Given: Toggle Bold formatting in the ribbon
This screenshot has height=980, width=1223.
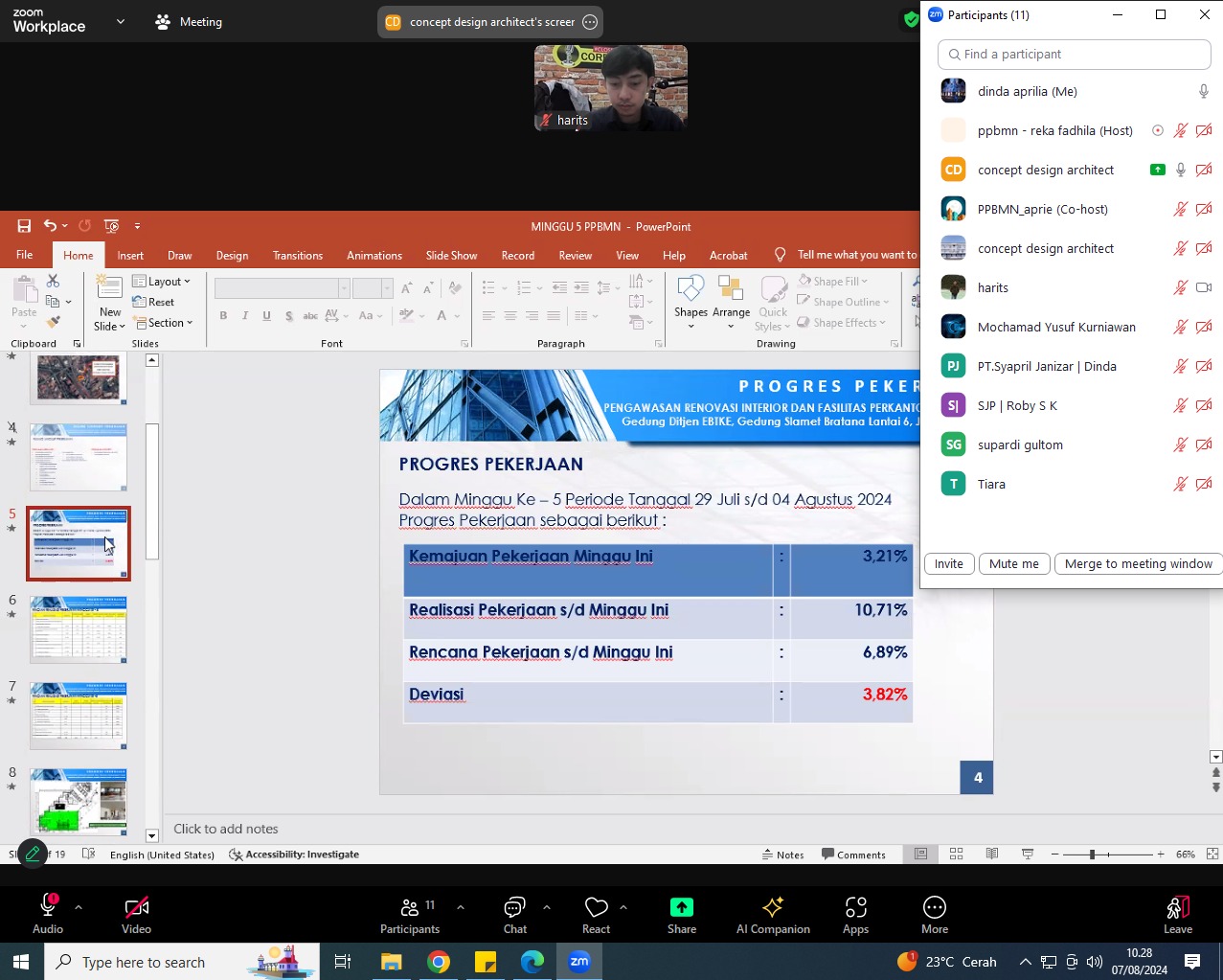Looking at the screenshot, I should click(x=223, y=316).
